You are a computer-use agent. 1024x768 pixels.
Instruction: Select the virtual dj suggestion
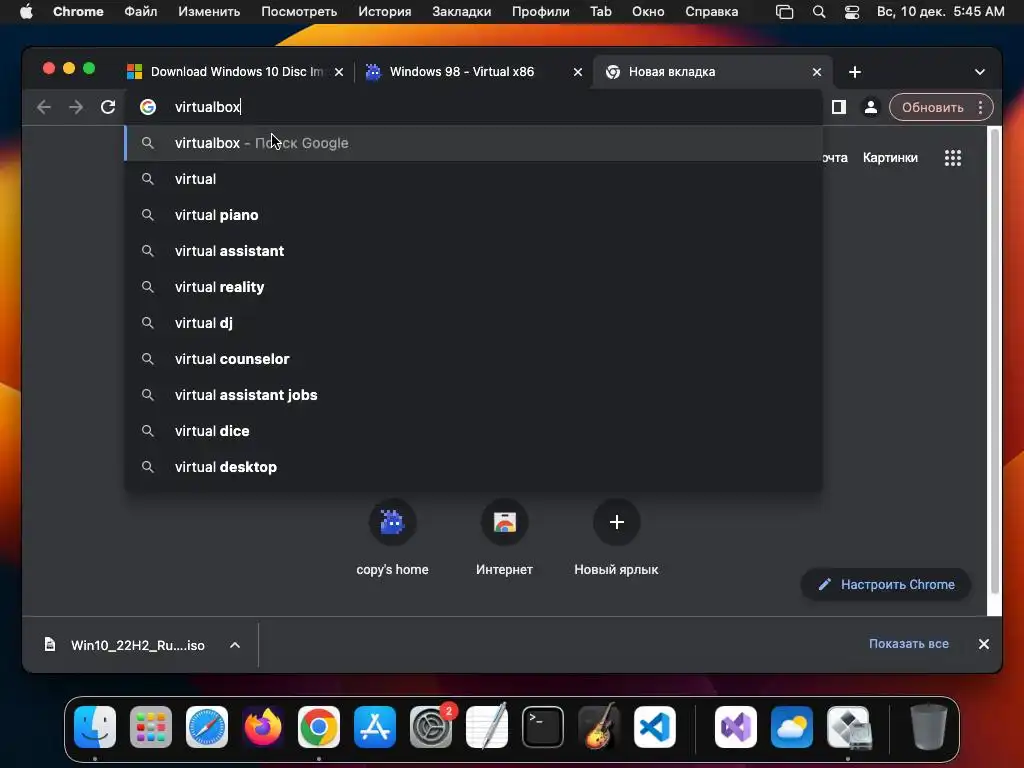(473, 323)
